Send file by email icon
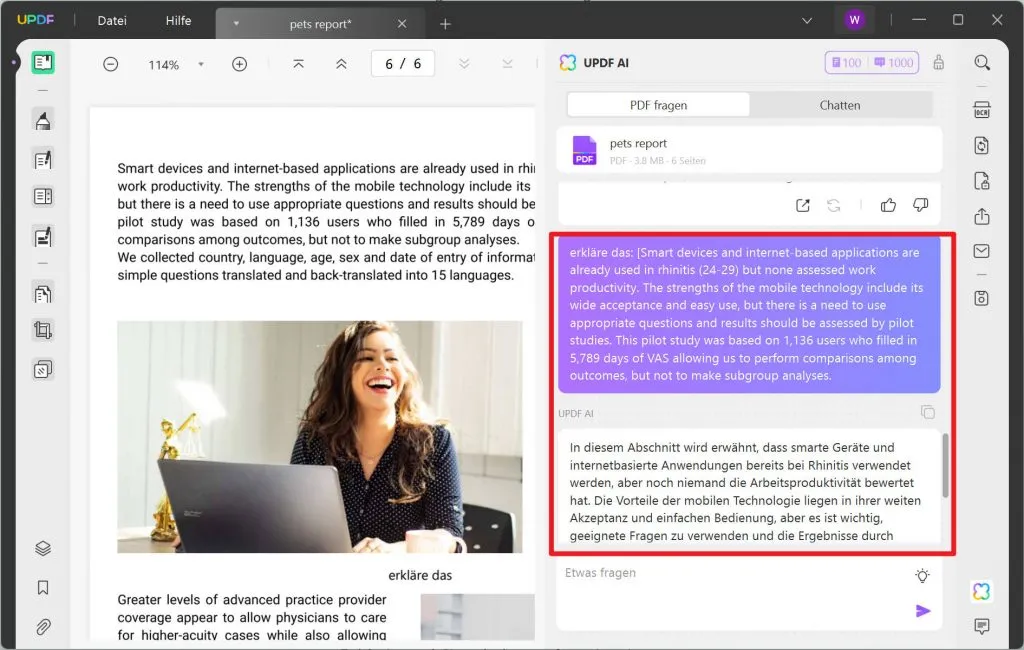This screenshot has height=650, width=1024. (x=982, y=251)
